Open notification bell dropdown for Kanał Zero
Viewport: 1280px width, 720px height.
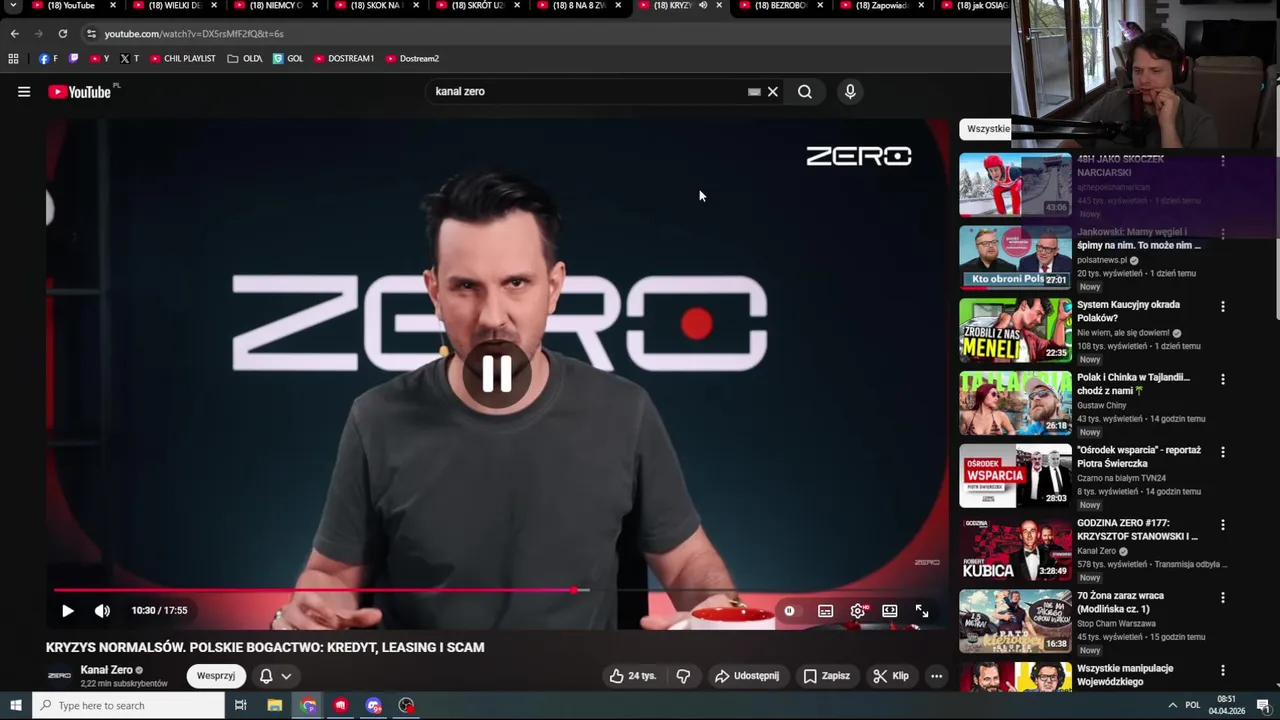(275, 676)
